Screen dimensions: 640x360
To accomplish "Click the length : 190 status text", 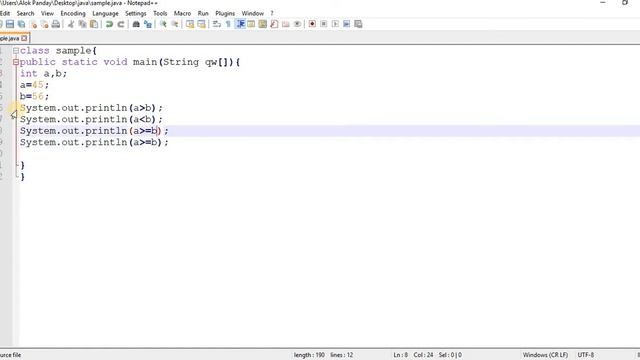I will click(x=309, y=355).
